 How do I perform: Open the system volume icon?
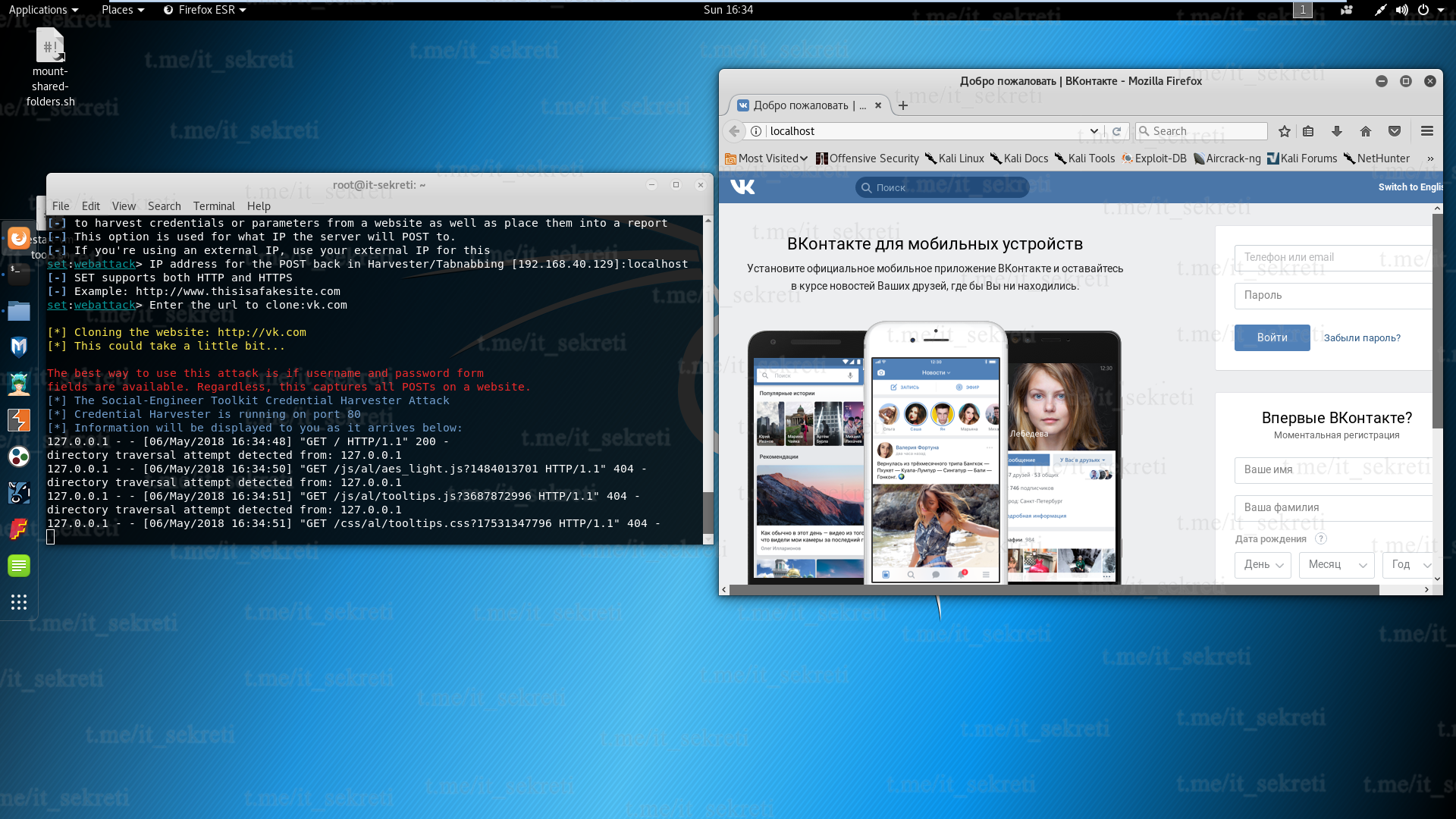pyautogui.click(x=1401, y=10)
